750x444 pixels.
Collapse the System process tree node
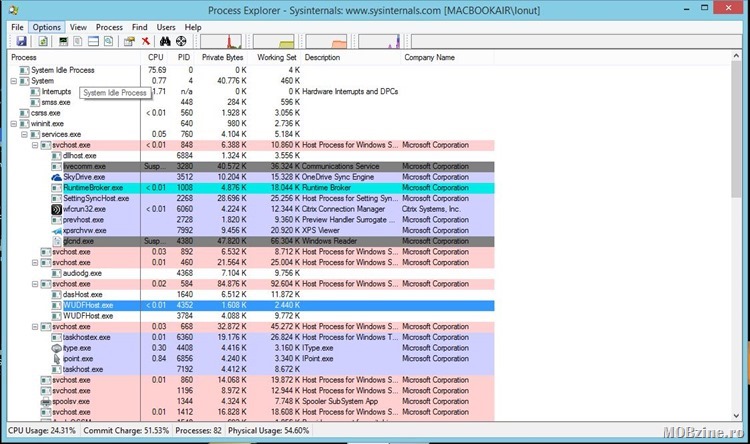click(x=13, y=81)
